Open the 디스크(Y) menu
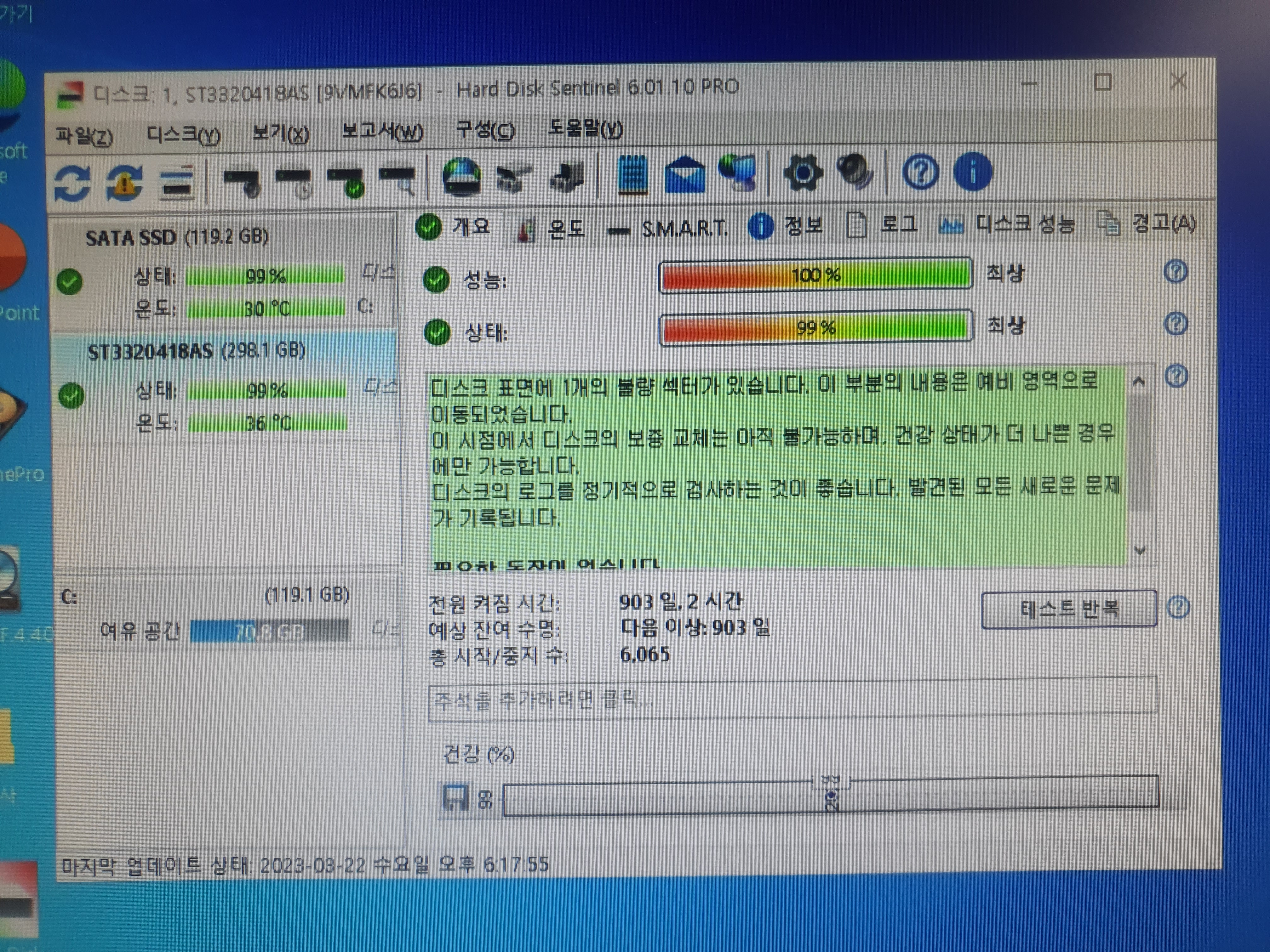 tap(183, 135)
